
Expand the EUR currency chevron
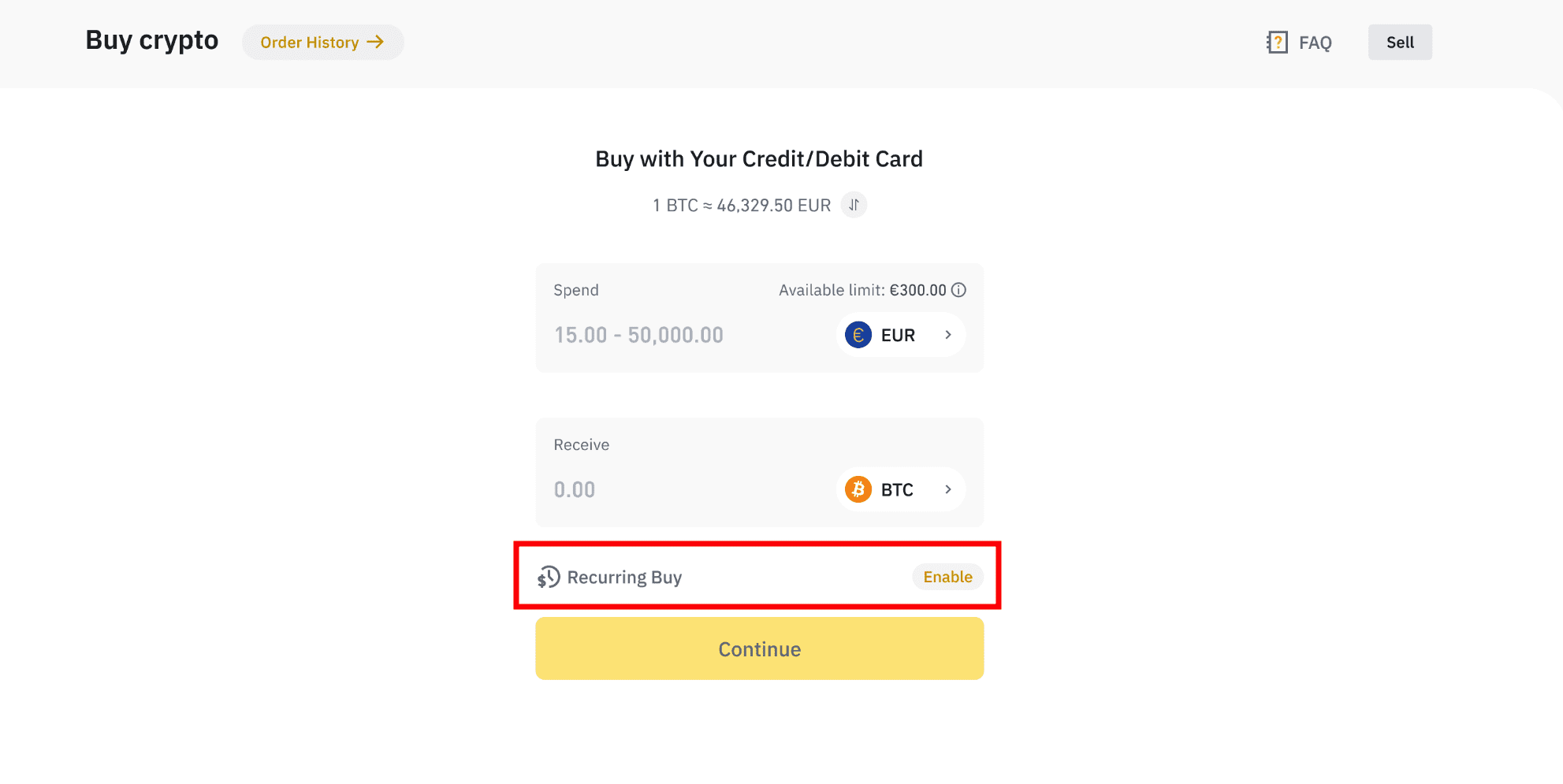pyautogui.click(x=948, y=335)
